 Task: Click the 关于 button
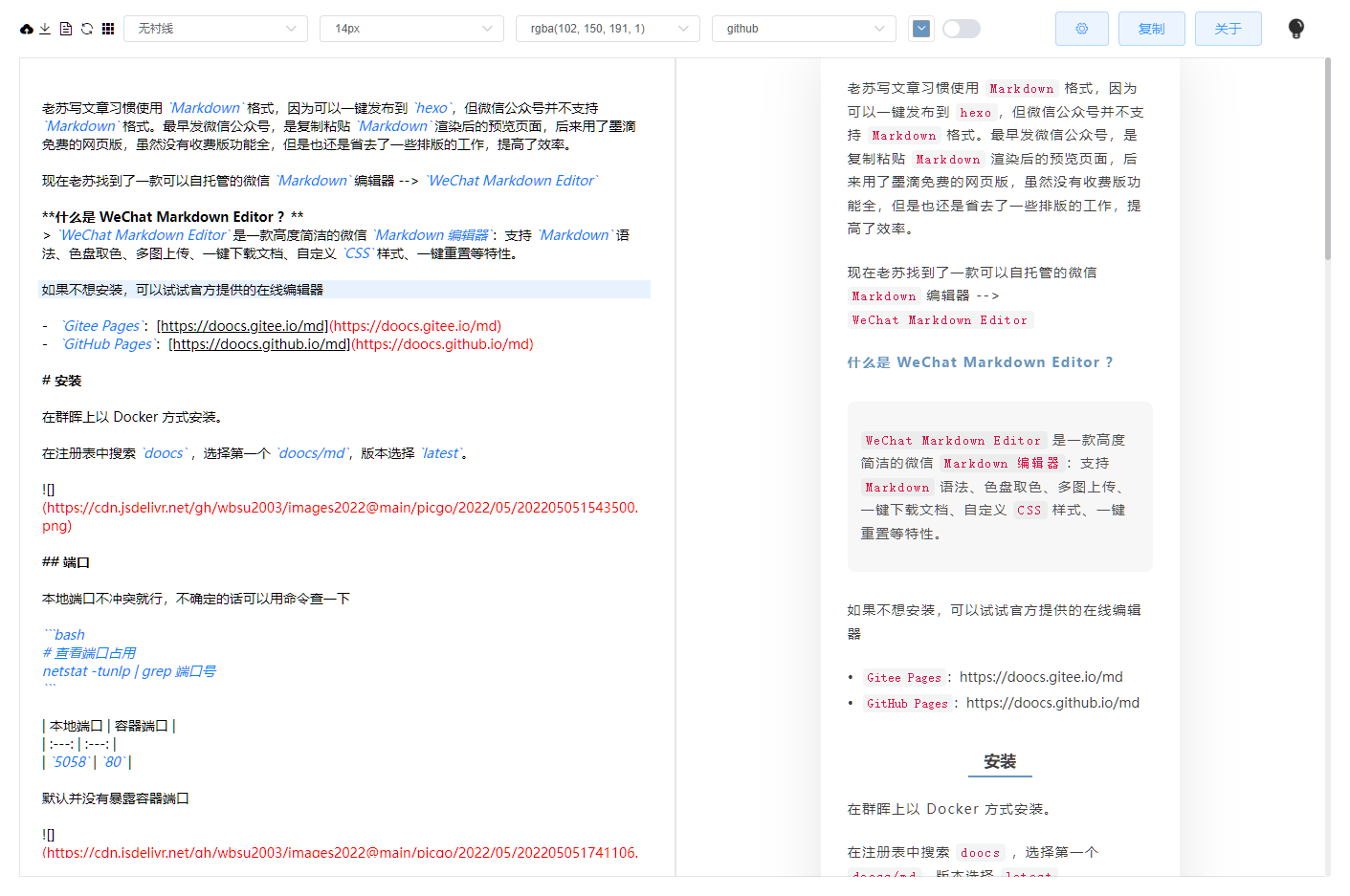click(1228, 29)
